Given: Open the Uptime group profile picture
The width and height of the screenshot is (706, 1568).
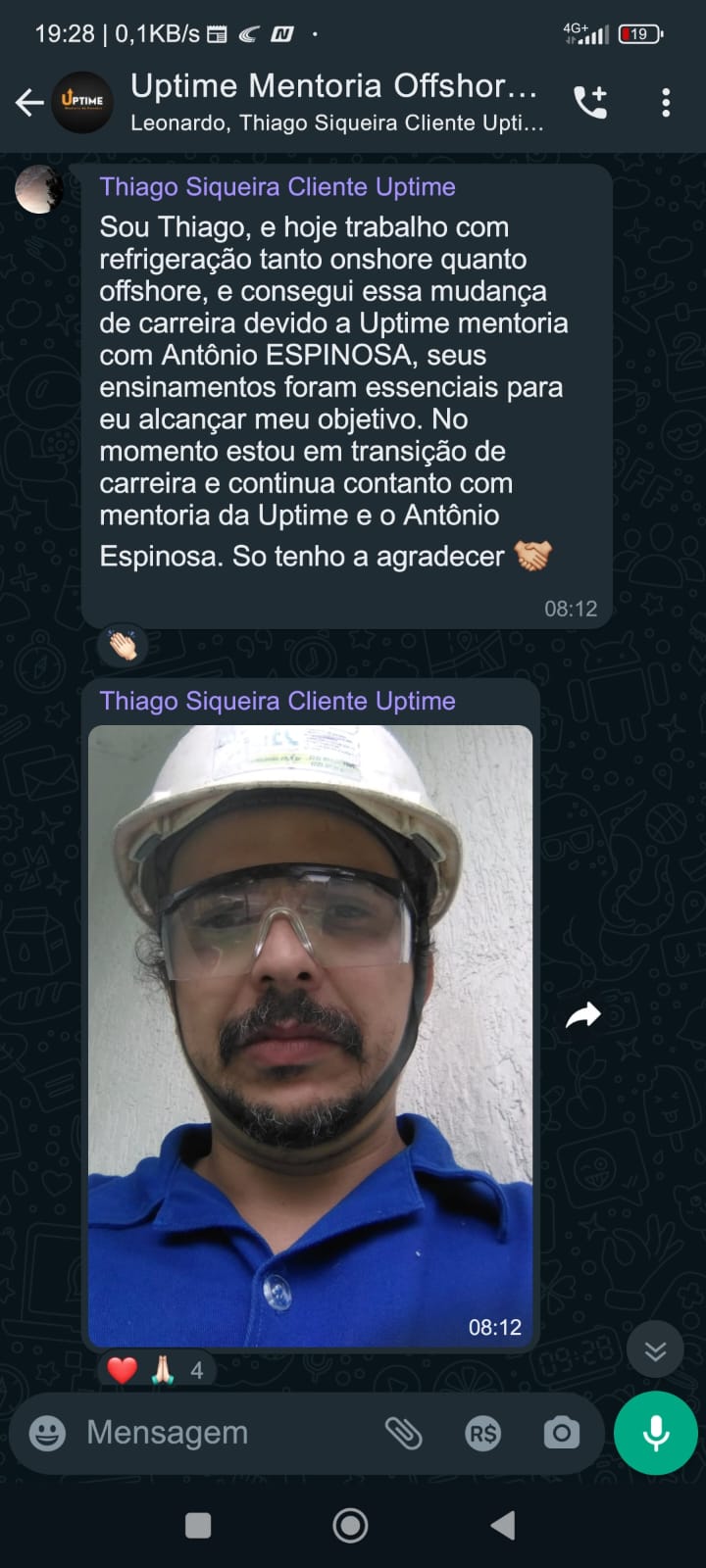Looking at the screenshot, I should 82,102.
